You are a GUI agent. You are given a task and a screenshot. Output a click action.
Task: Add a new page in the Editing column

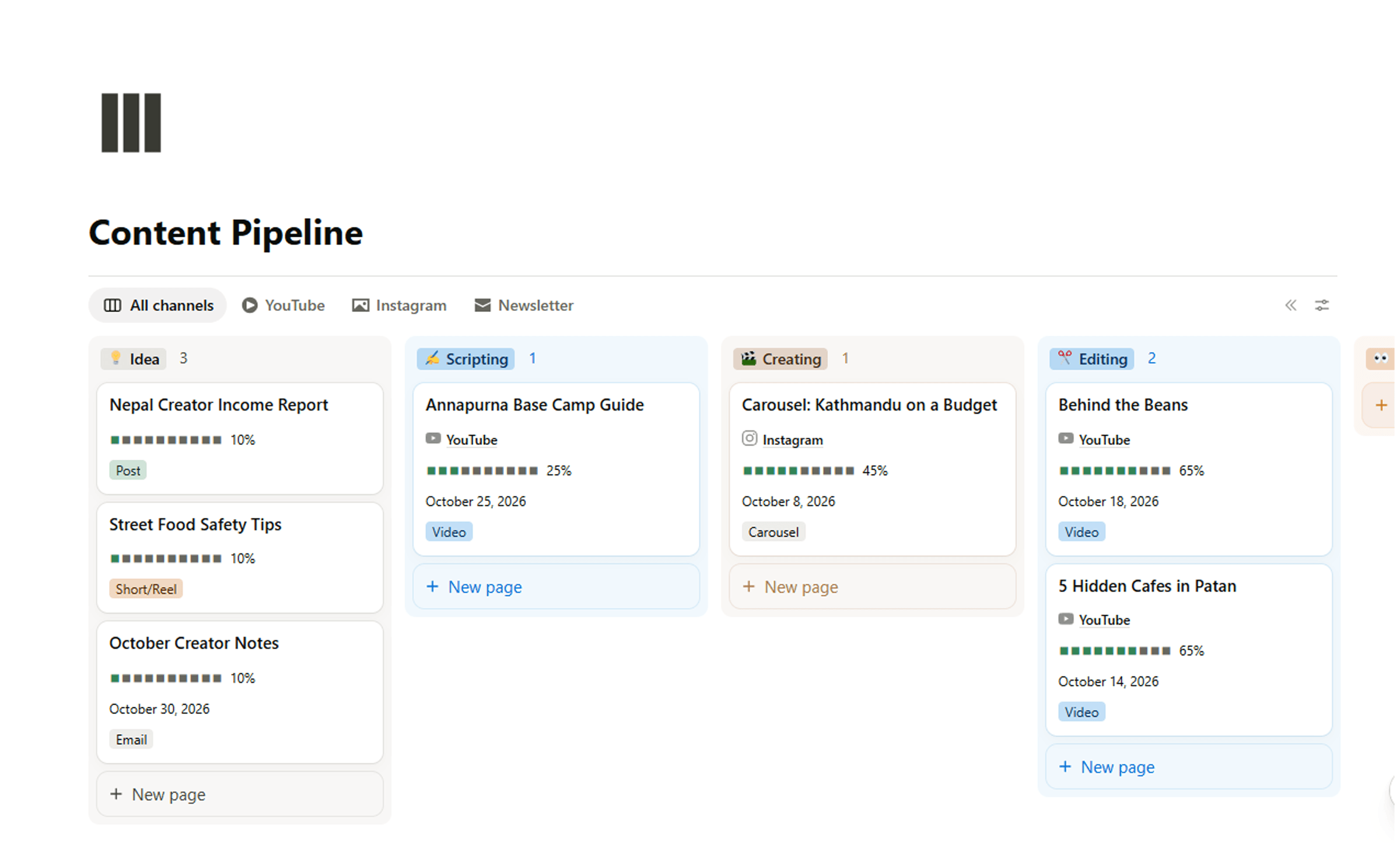pos(1190,767)
